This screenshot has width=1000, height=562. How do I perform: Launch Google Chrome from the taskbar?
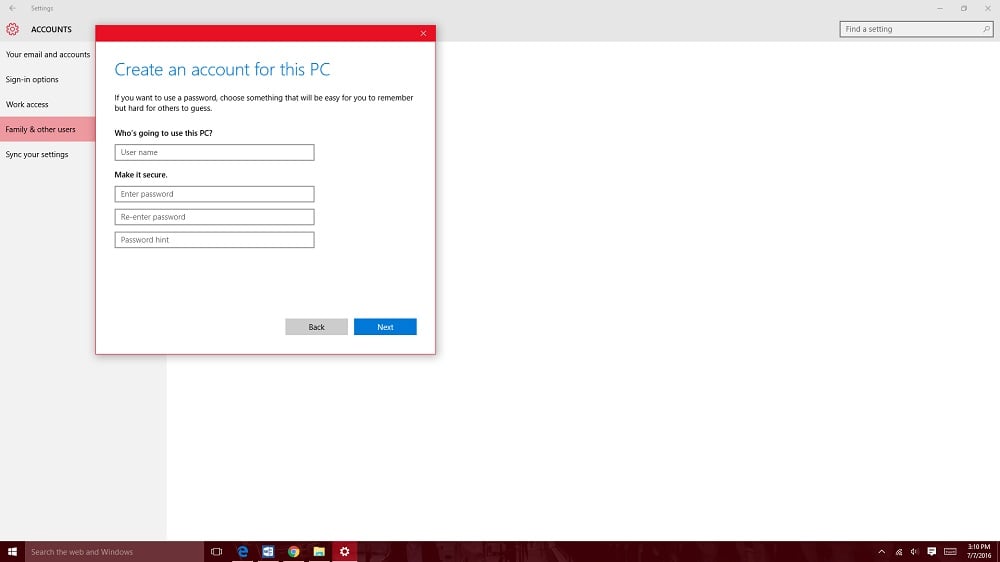294,551
